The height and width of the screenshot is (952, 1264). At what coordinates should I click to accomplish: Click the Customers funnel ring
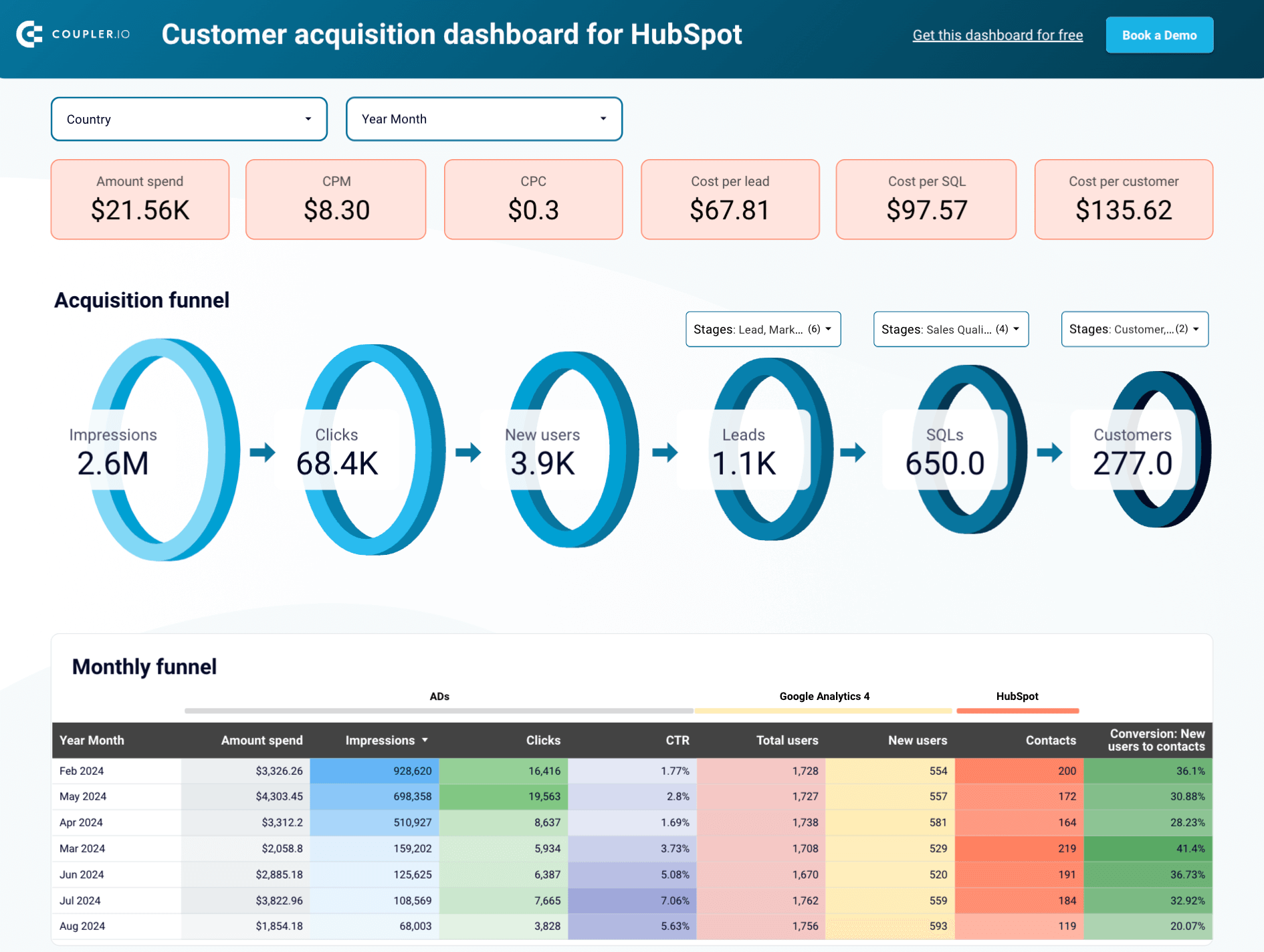click(1159, 449)
